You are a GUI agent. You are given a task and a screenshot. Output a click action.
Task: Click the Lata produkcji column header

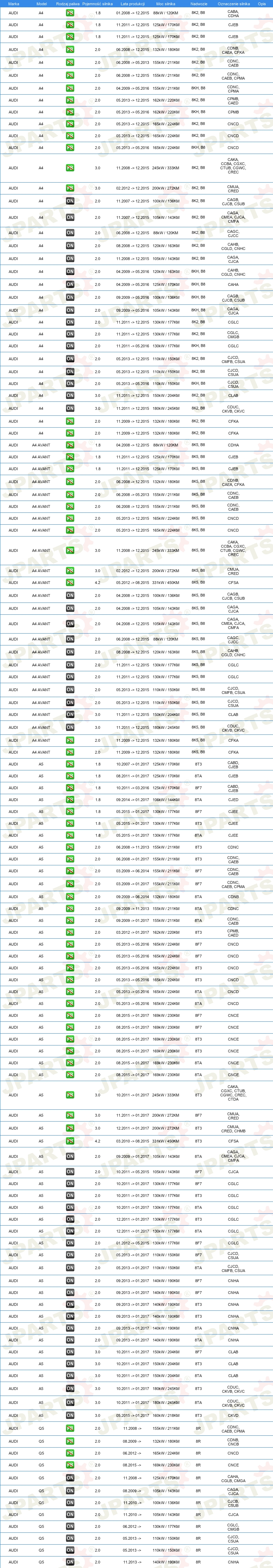point(133,3)
